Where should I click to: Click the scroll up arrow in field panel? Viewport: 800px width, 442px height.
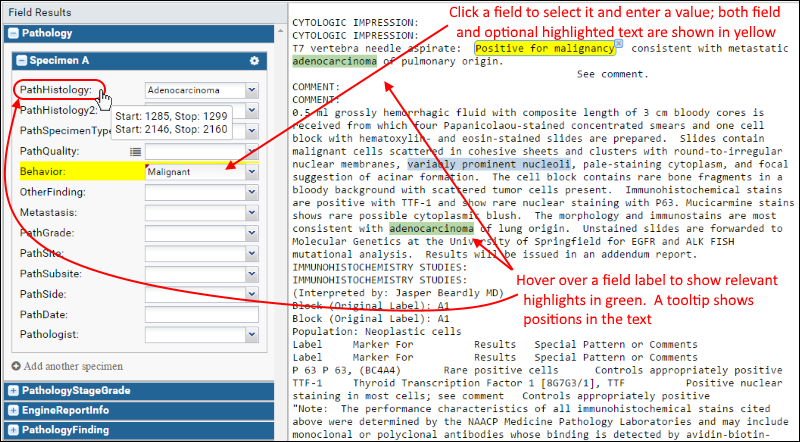[x=280, y=32]
